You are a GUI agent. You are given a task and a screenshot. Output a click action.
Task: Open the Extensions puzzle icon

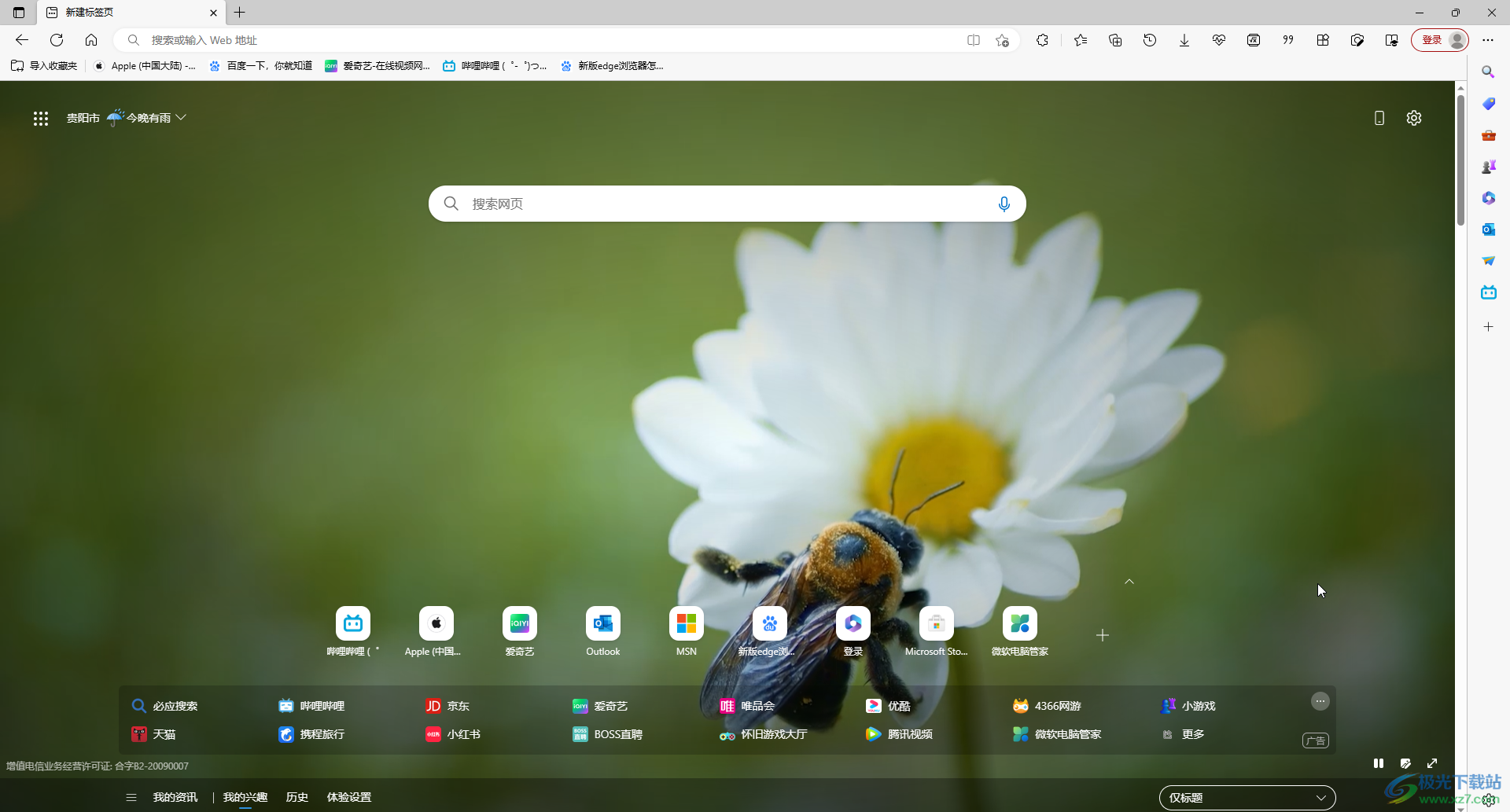pyautogui.click(x=1043, y=40)
